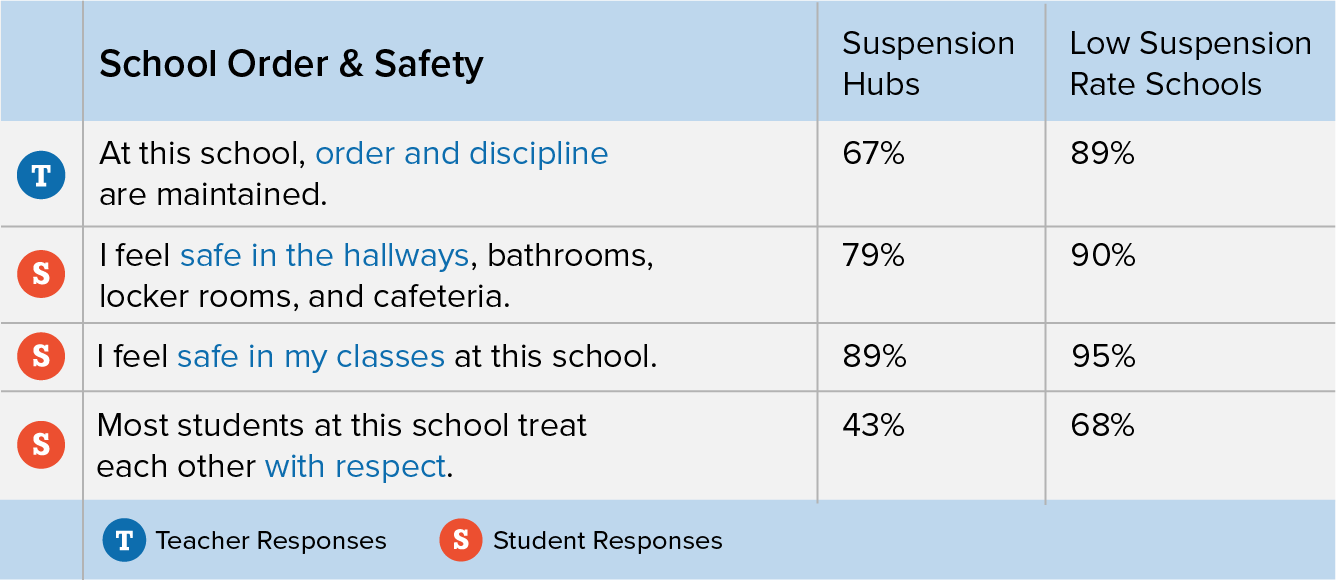Click the orange S icon beside safe in classes row

pos(41,356)
